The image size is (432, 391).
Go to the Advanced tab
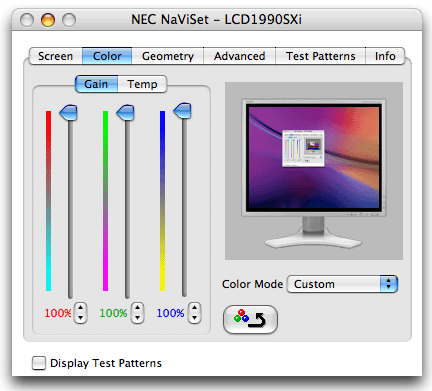[x=240, y=56]
